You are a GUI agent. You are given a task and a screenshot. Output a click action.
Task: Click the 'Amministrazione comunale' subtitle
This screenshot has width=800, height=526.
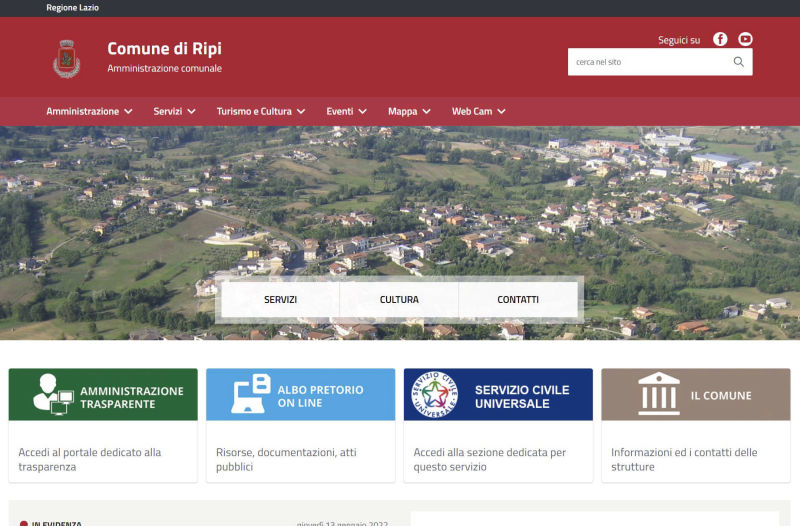[x=164, y=68]
